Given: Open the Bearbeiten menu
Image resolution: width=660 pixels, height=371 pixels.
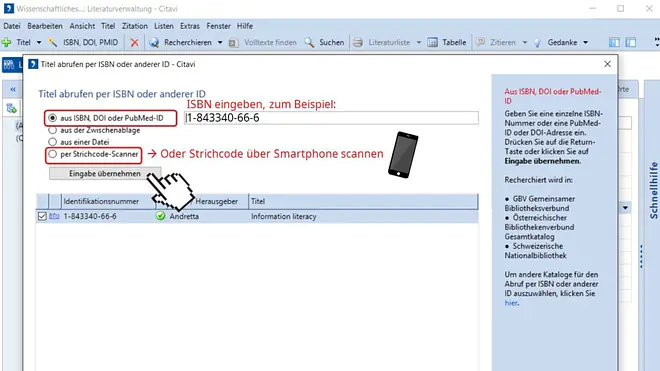Looking at the screenshot, I should pyautogui.click(x=45, y=26).
